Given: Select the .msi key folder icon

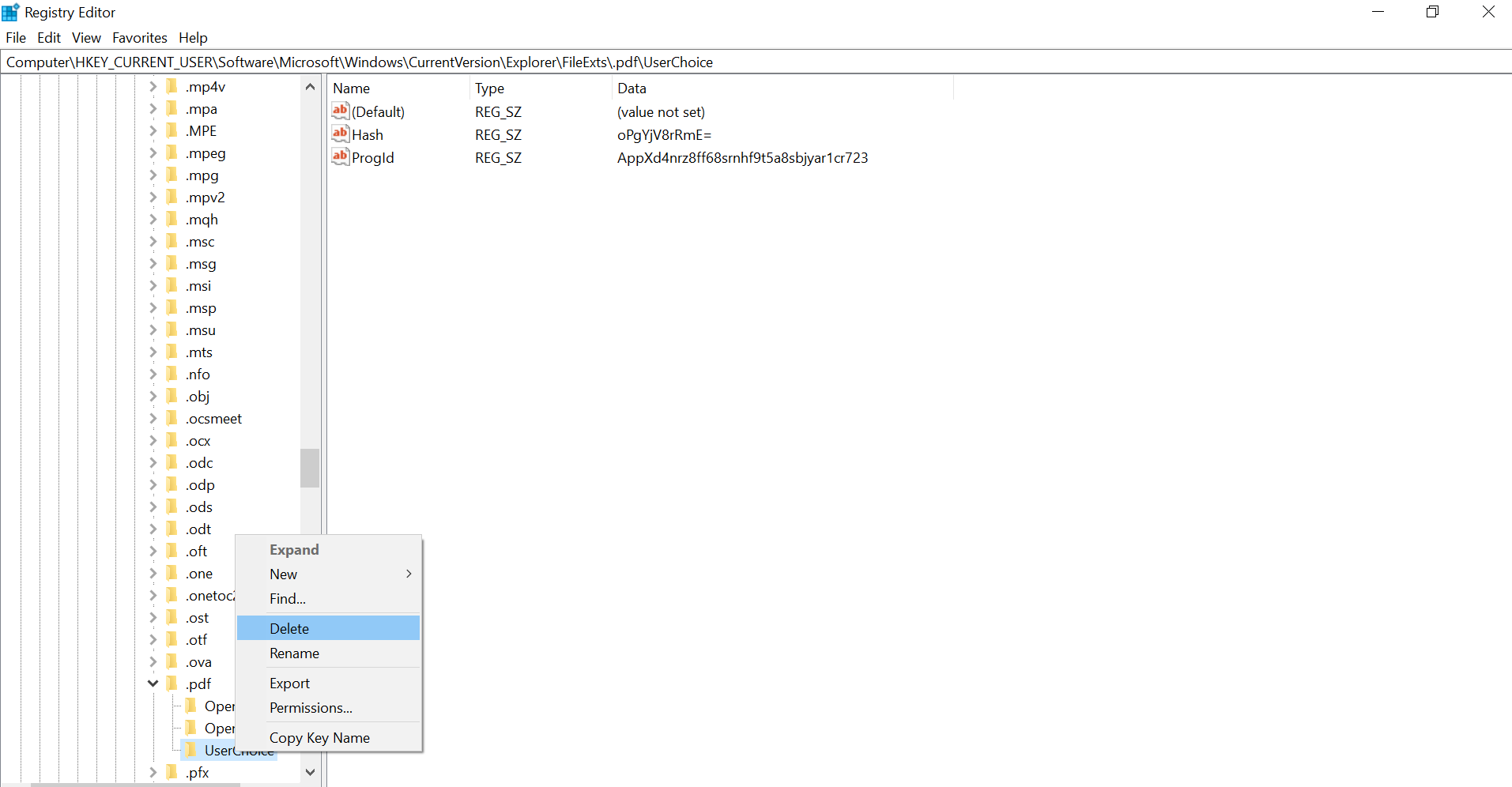Looking at the screenshot, I should point(172,285).
